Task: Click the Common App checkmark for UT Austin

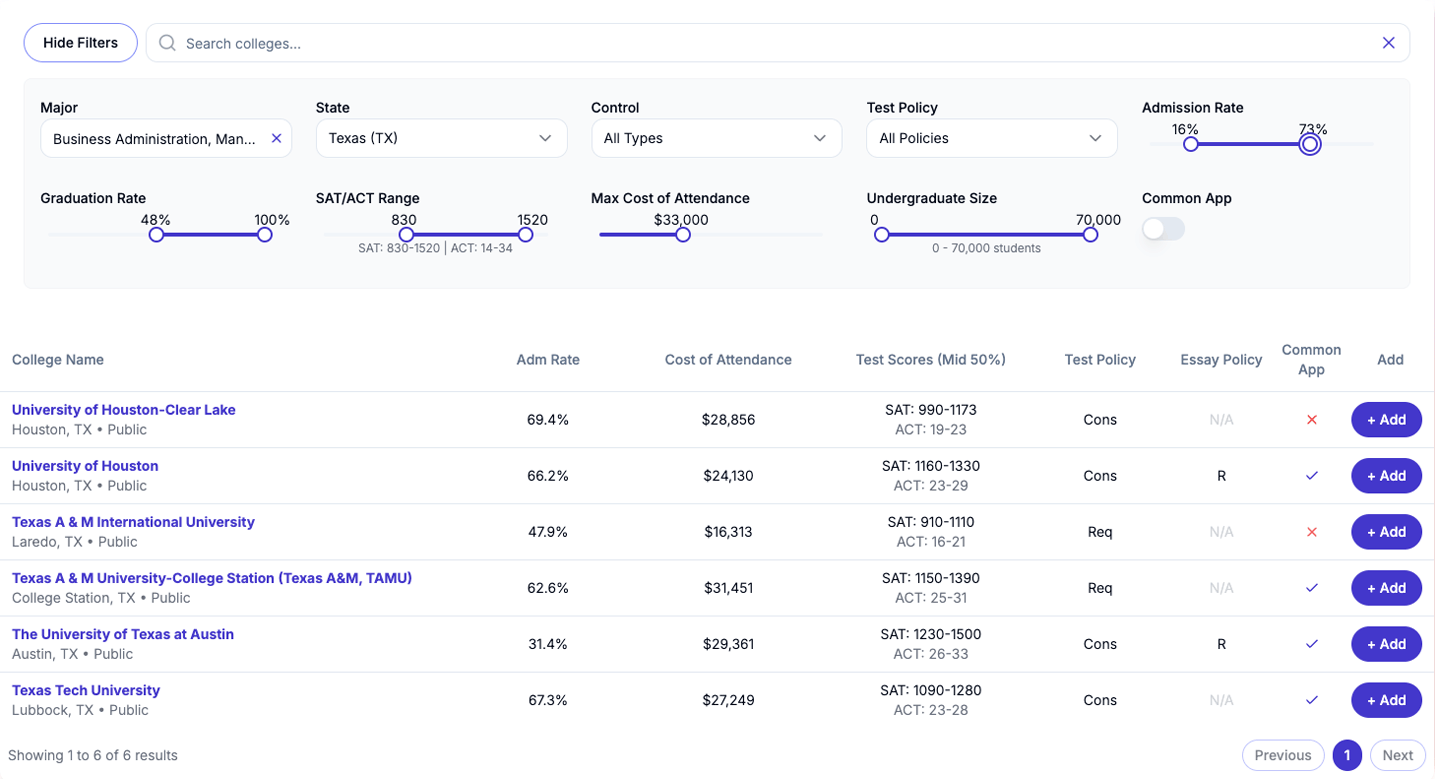Action: coord(1311,644)
